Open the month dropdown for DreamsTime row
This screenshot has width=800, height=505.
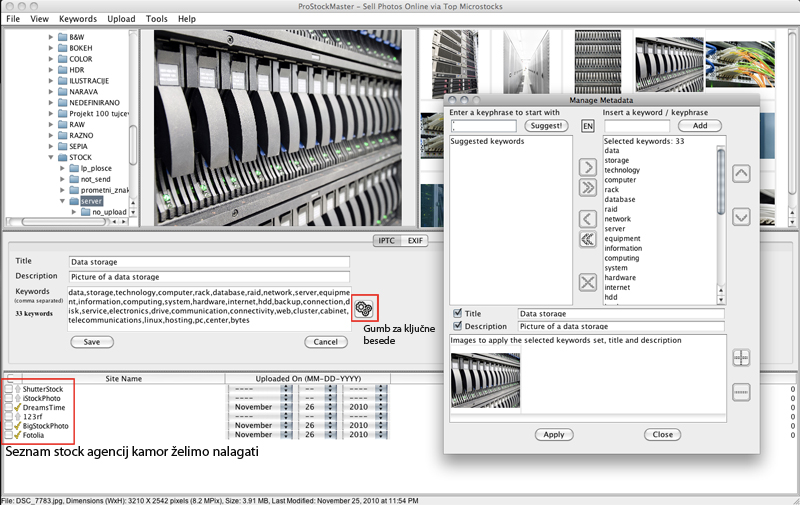pyautogui.click(x=286, y=407)
